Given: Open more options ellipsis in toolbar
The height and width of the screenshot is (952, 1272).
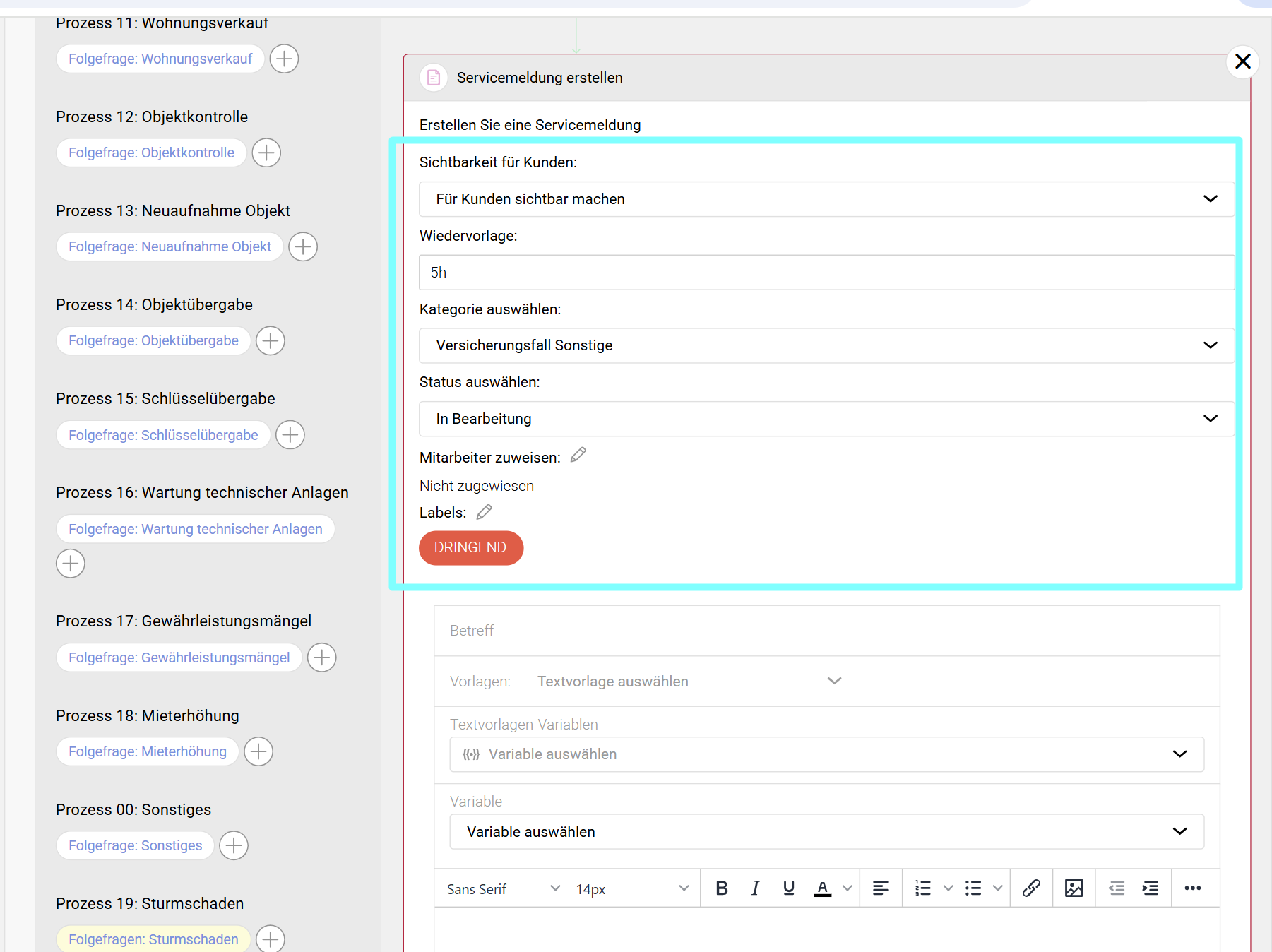Looking at the screenshot, I should coord(1192,888).
